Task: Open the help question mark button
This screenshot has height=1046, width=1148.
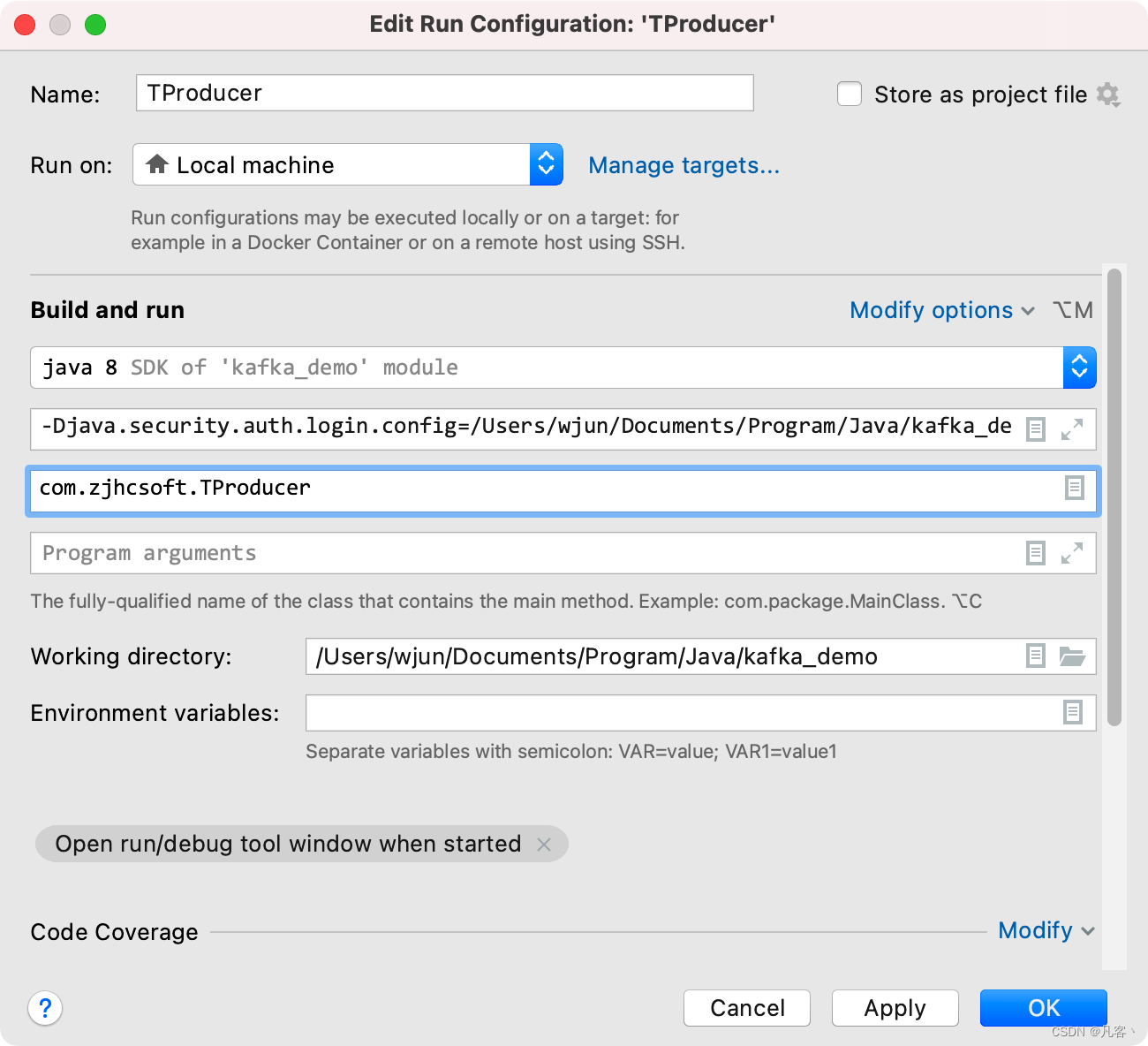Action: click(45, 1008)
